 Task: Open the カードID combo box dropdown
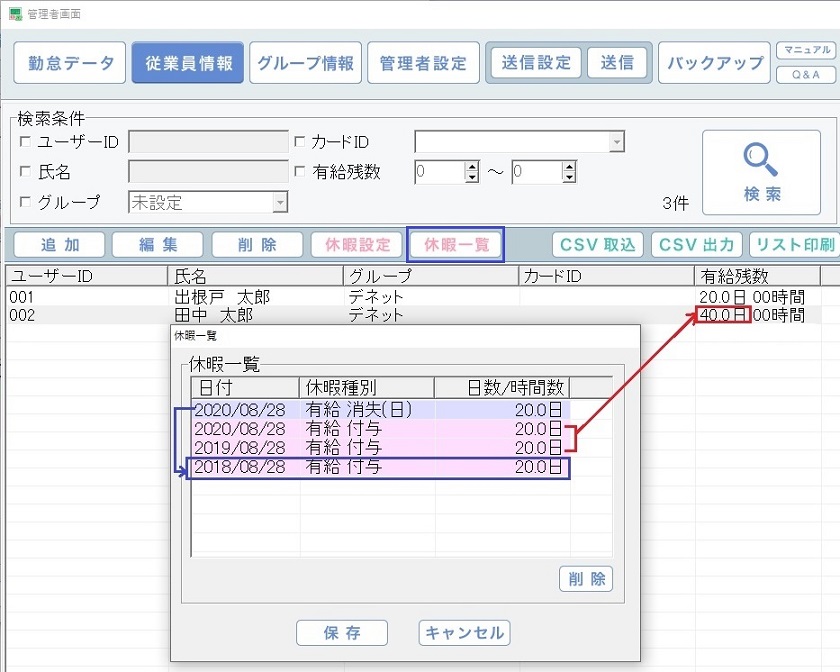pos(617,142)
